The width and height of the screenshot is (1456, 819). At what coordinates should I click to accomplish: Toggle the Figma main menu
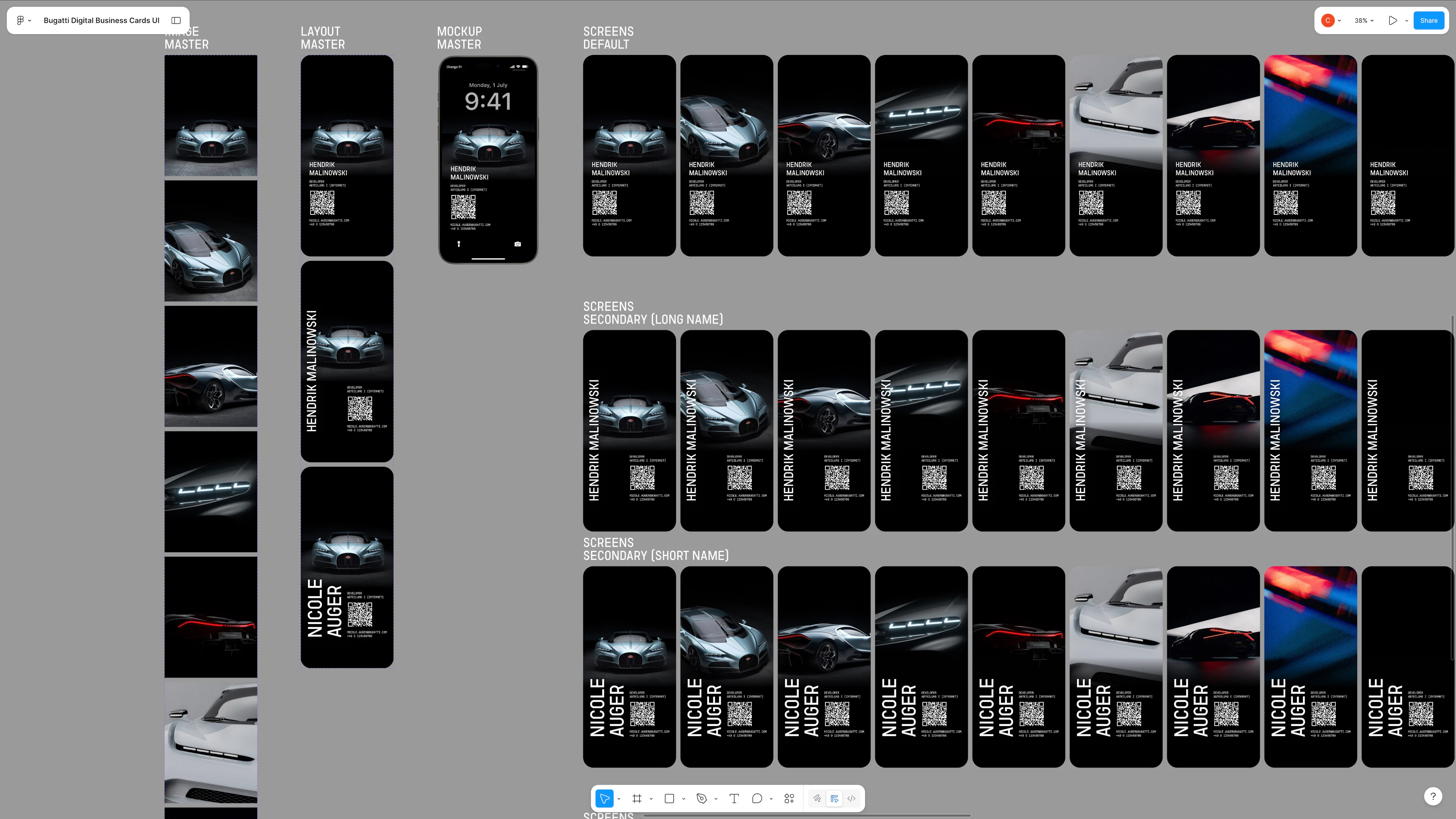[22, 20]
